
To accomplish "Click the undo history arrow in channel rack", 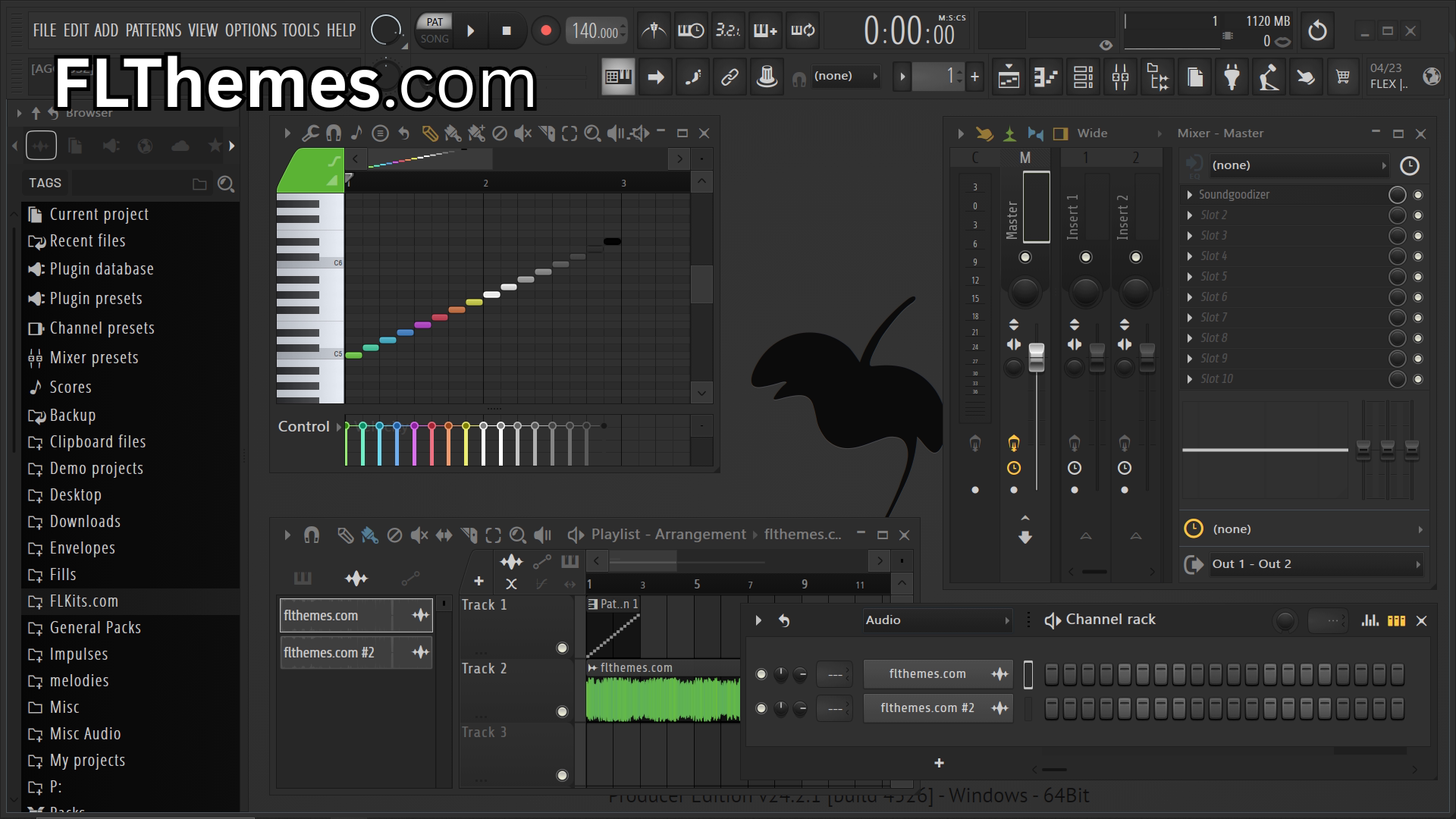I will coord(784,620).
